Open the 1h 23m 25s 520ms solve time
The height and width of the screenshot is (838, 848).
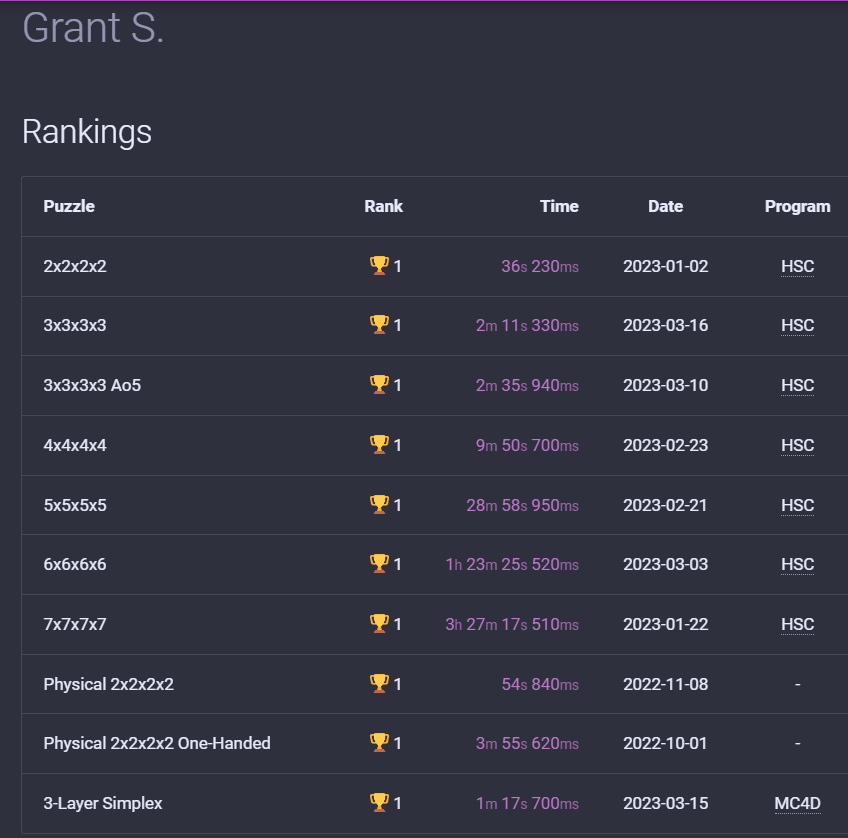[512, 564]
